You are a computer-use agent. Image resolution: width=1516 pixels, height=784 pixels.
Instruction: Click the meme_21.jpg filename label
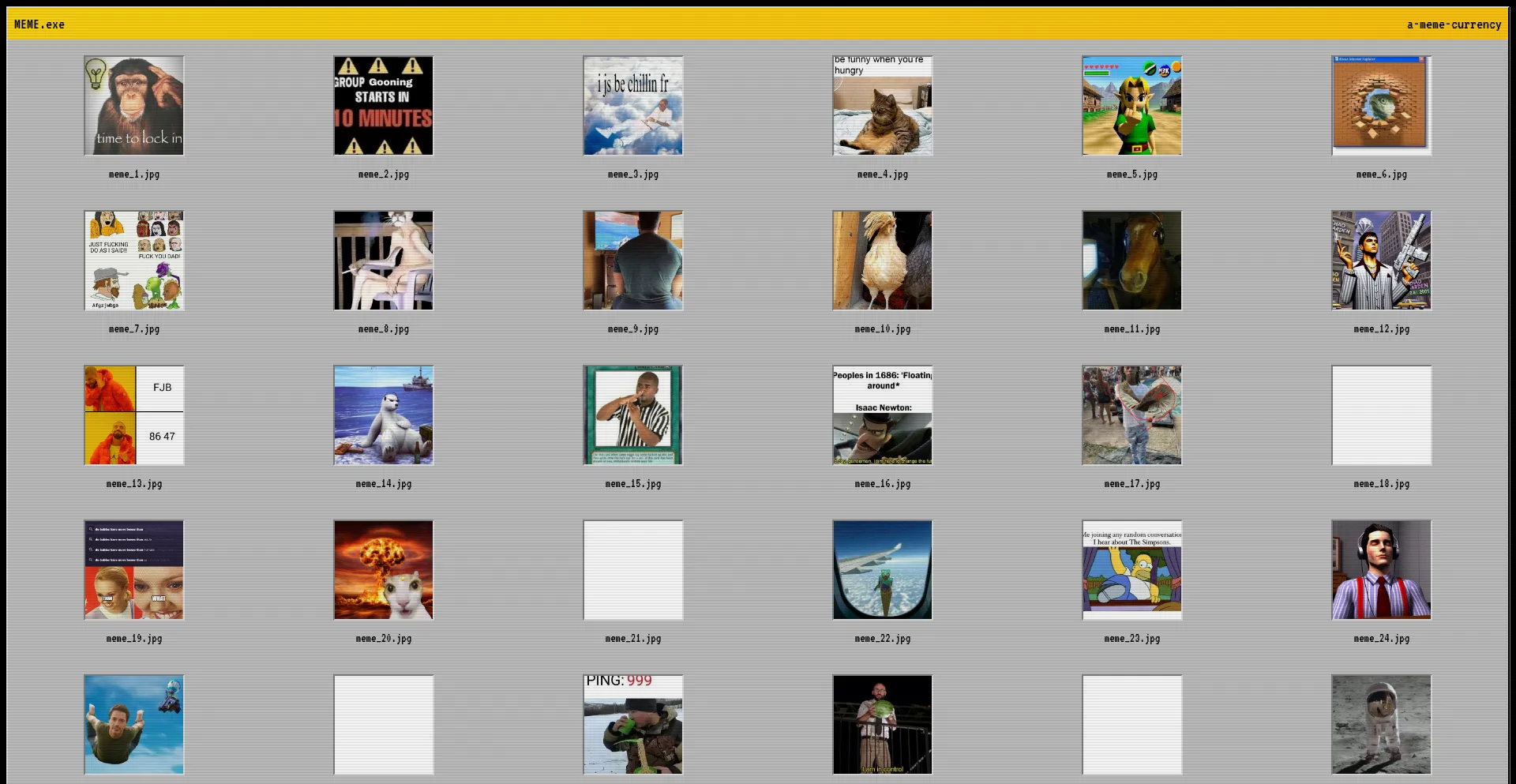pyautogui.click(x=633, y=639)
